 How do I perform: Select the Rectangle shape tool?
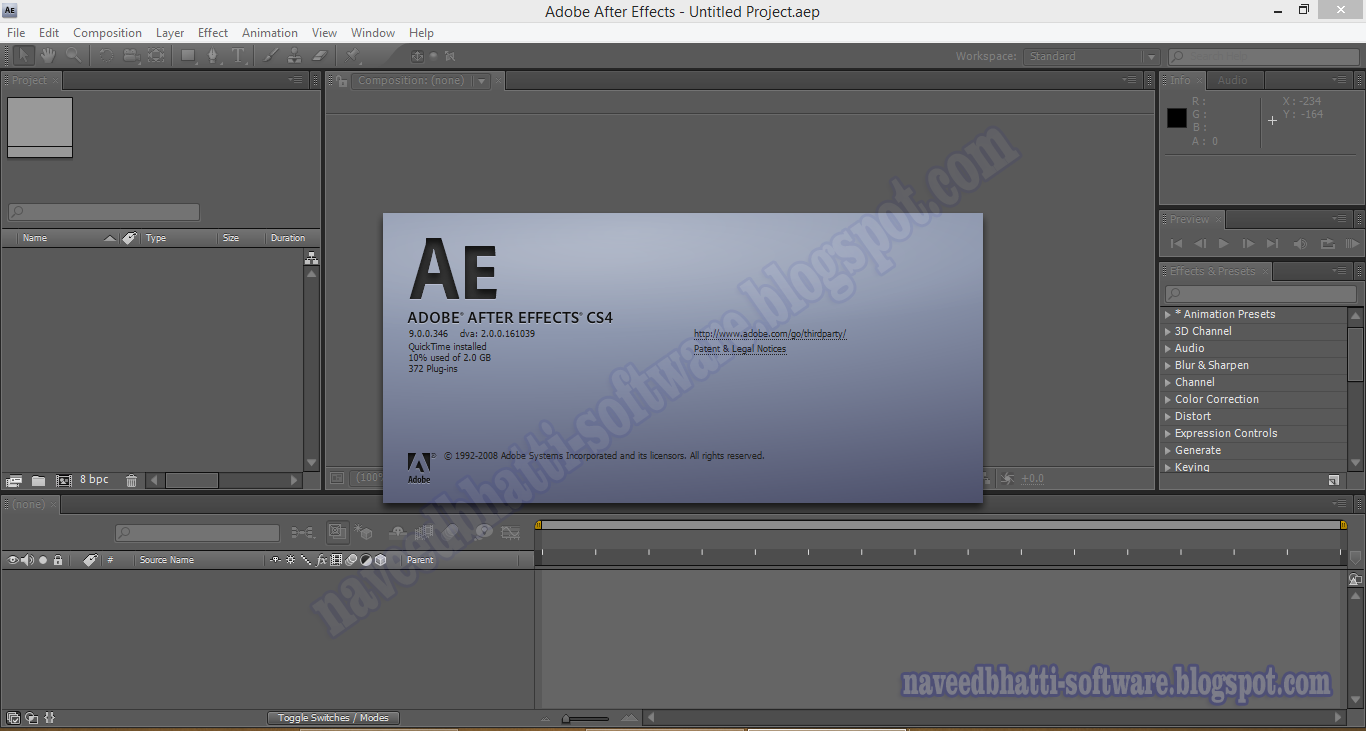coord(188,56)
